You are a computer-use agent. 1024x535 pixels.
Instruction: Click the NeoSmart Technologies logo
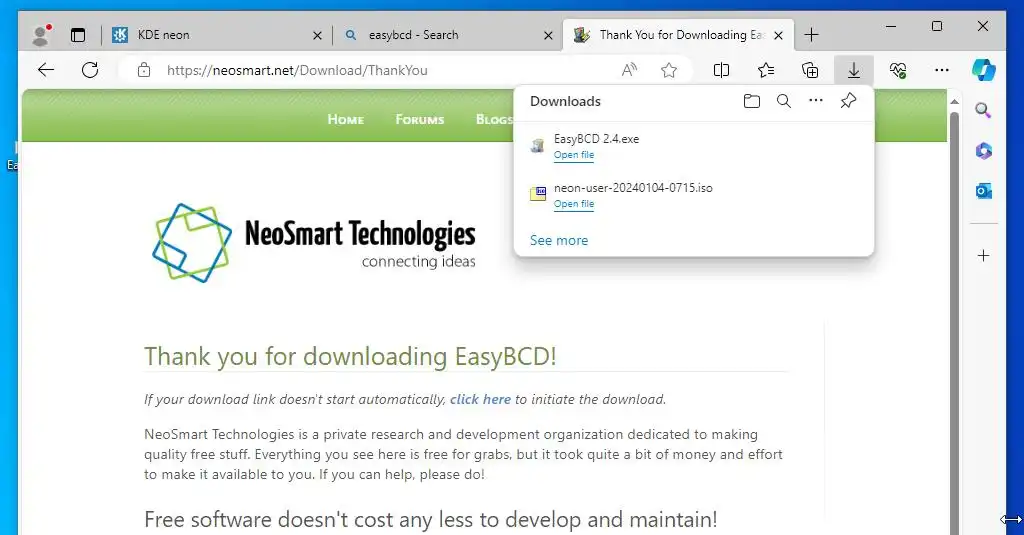[x=313, y=243]
